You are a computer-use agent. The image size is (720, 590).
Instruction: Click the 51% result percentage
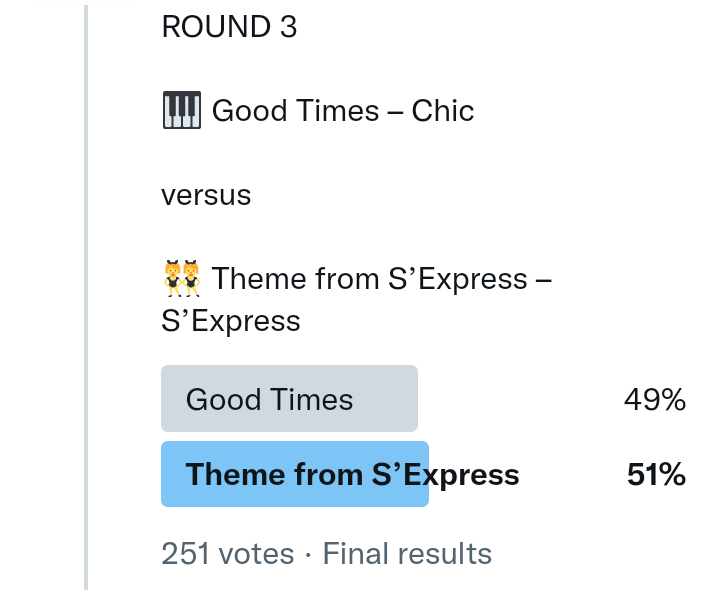[656, 475]
